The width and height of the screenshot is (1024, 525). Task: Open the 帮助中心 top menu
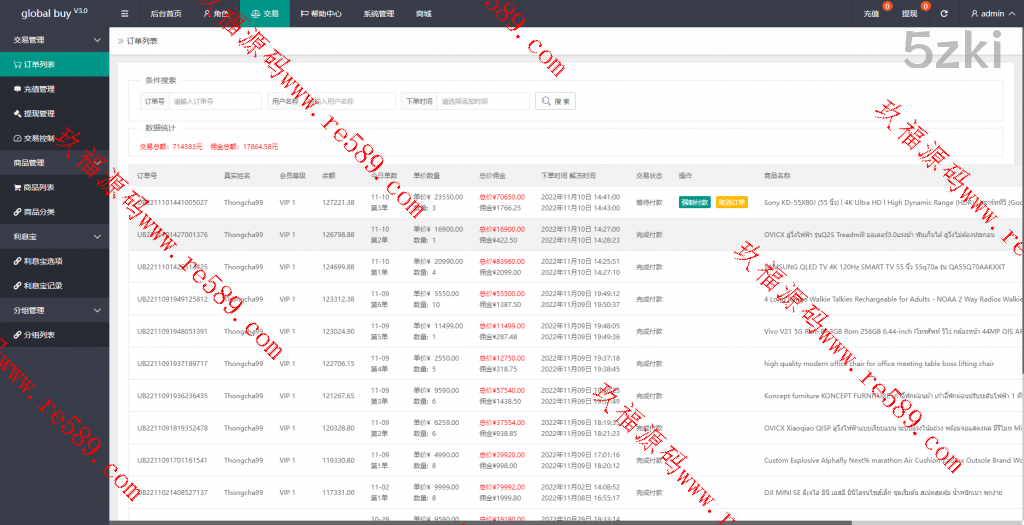[320, 14]
